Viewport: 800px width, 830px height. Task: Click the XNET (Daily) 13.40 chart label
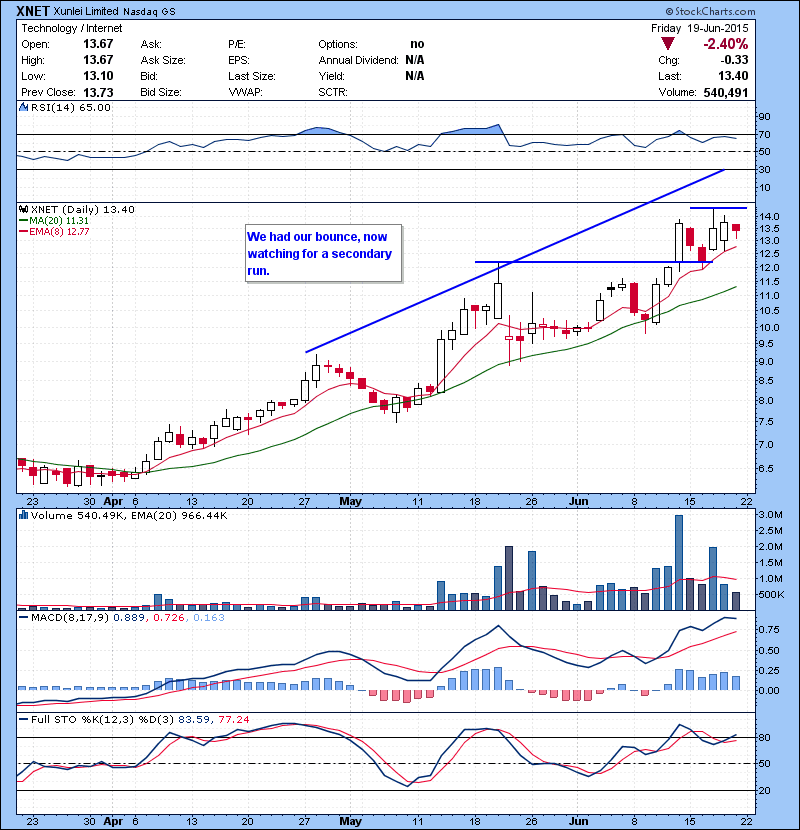(x=83, y=210)
